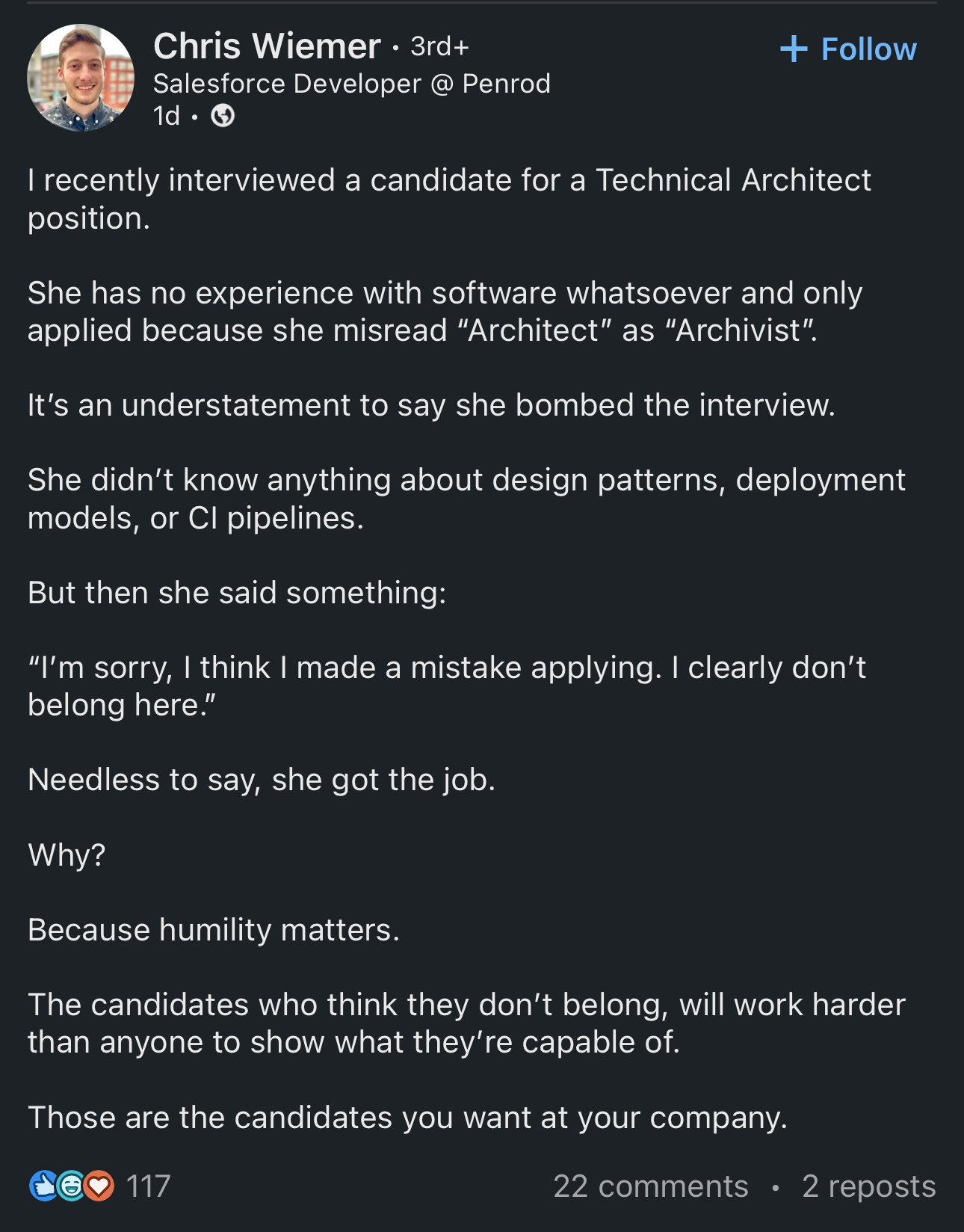Screen dimensions: 964x1232
Task: Open Chris Wiemer's profile photo
Action: click(x=81, y=78)
